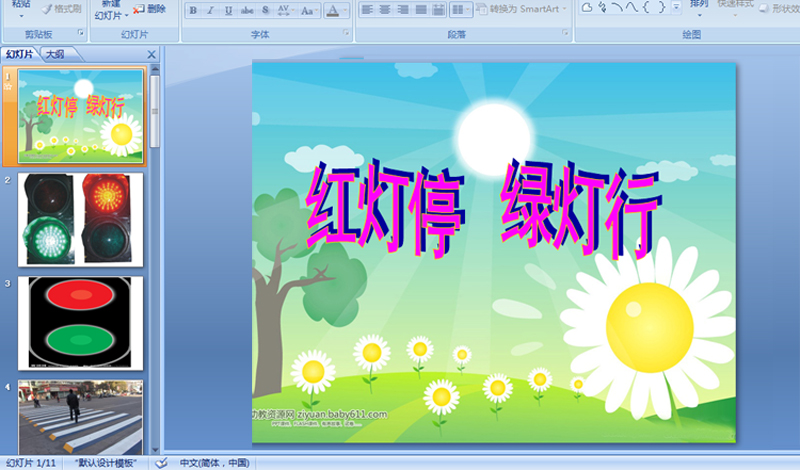Toggle italic formatting
This screenshot has width=800, height=470.
pyautogui.click(x=211, y=10)
